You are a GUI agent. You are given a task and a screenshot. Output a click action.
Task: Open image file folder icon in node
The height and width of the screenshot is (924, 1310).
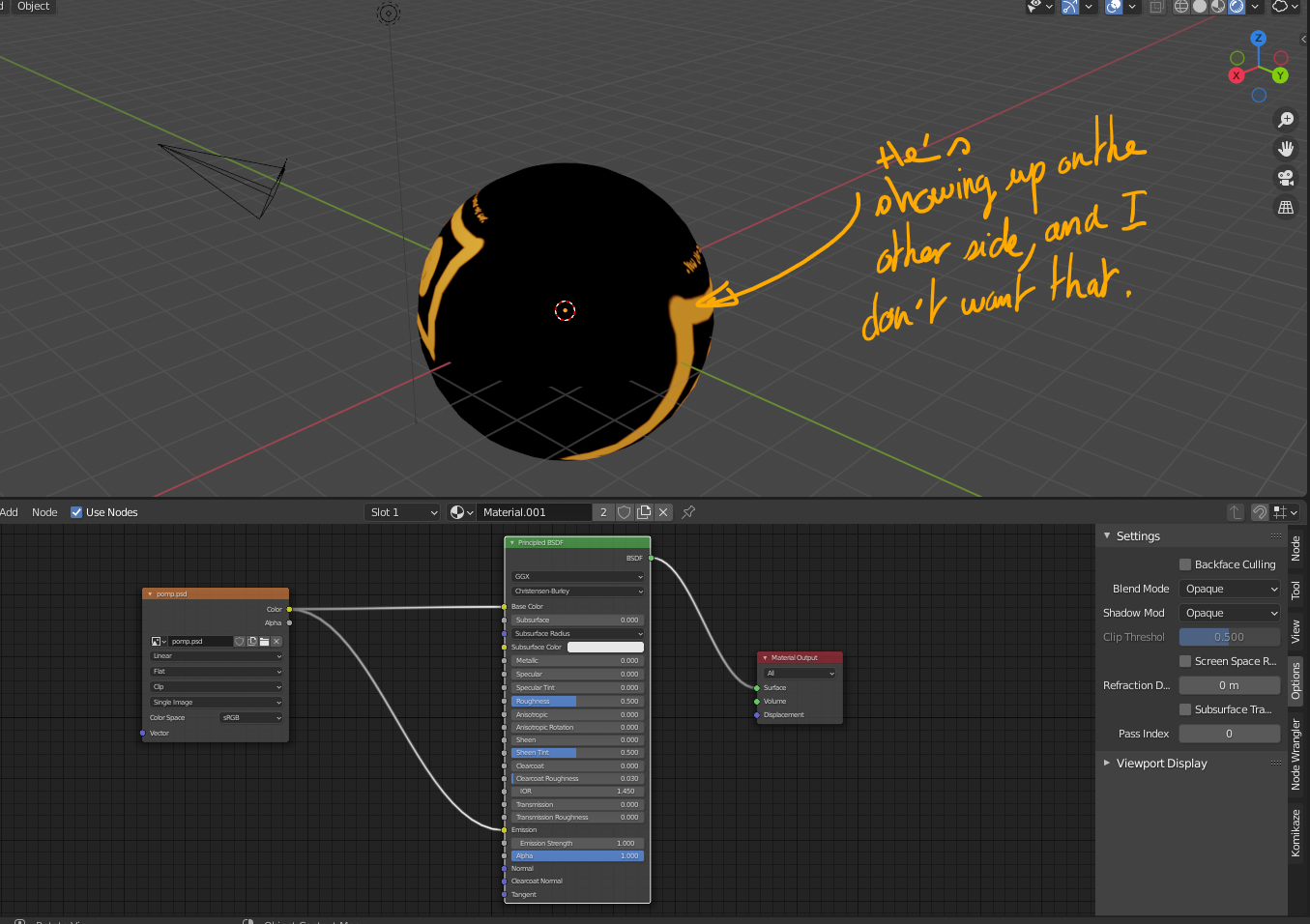coord(264,641)
